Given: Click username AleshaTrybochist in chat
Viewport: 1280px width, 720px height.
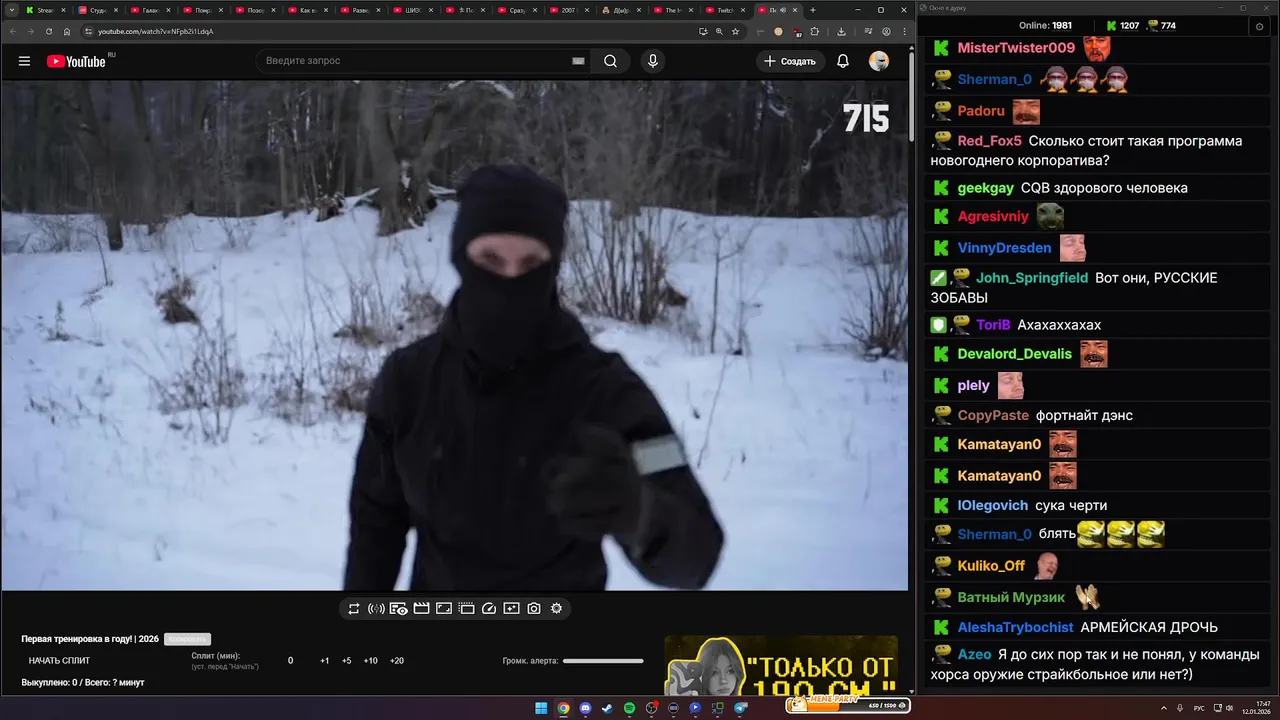Looking at the screenshot, I should coord(1015,628).
